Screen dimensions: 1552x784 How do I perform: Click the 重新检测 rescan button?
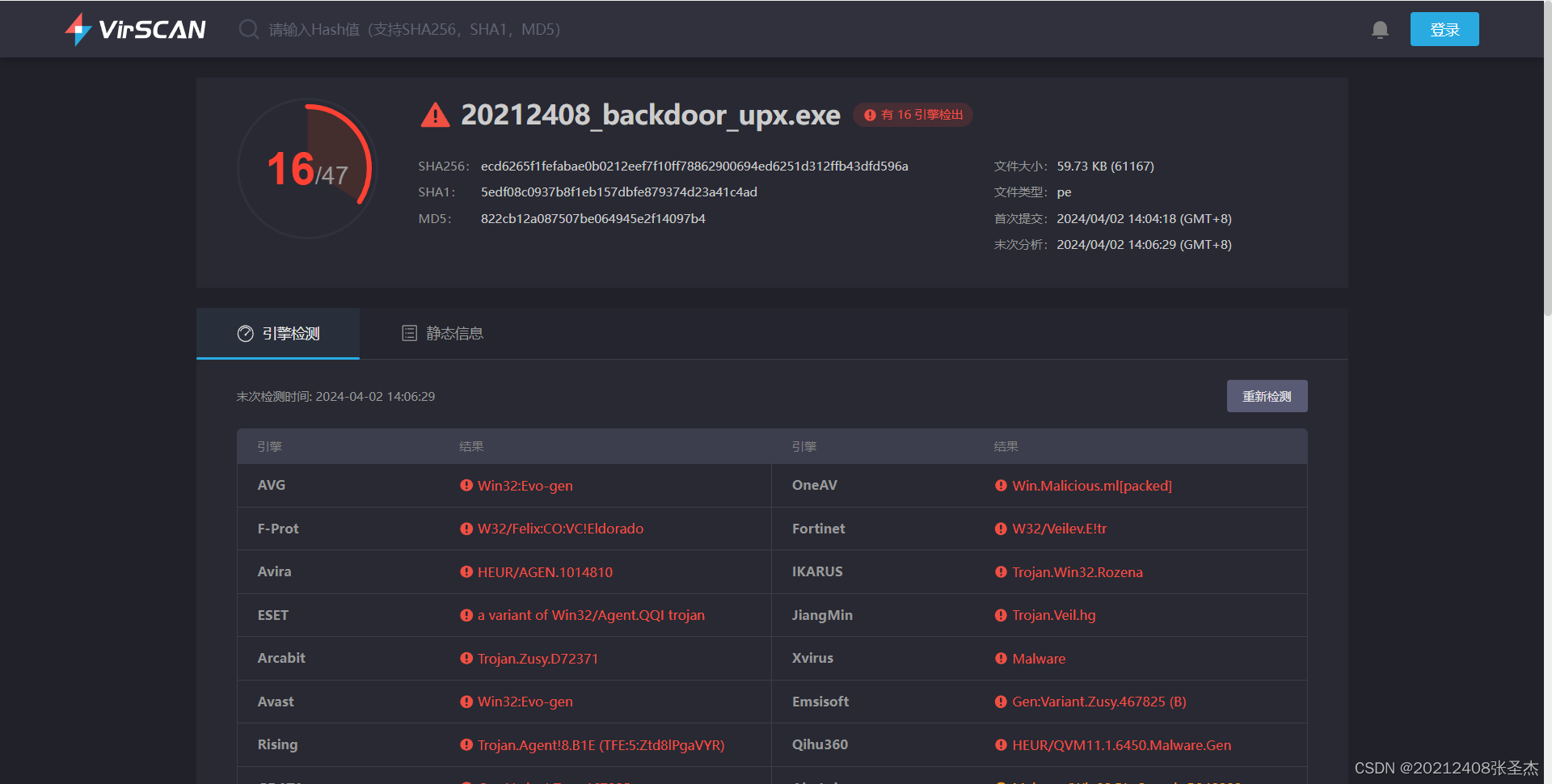coord(1267,396)
